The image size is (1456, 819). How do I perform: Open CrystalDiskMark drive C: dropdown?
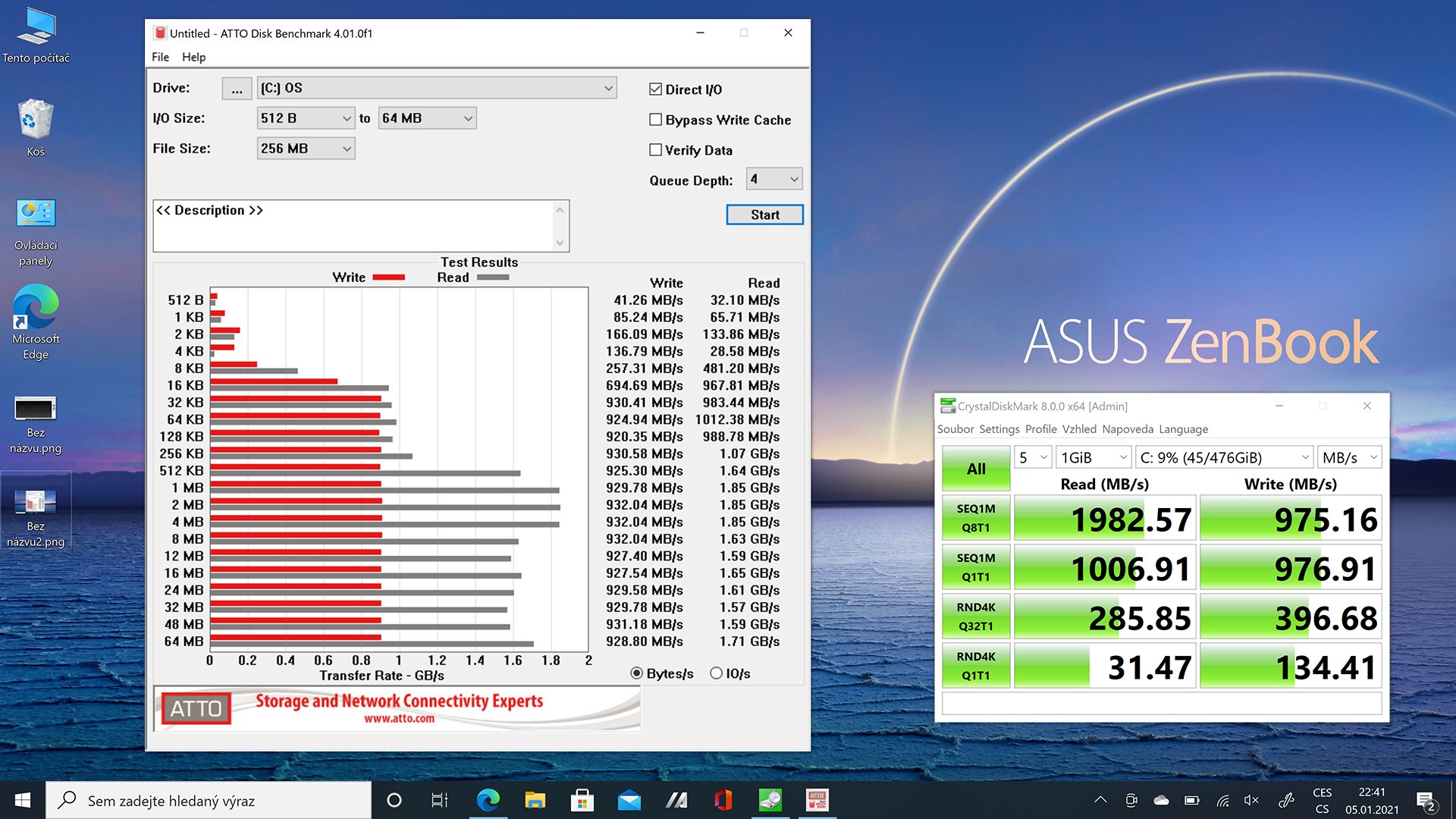coord(1224,457)
